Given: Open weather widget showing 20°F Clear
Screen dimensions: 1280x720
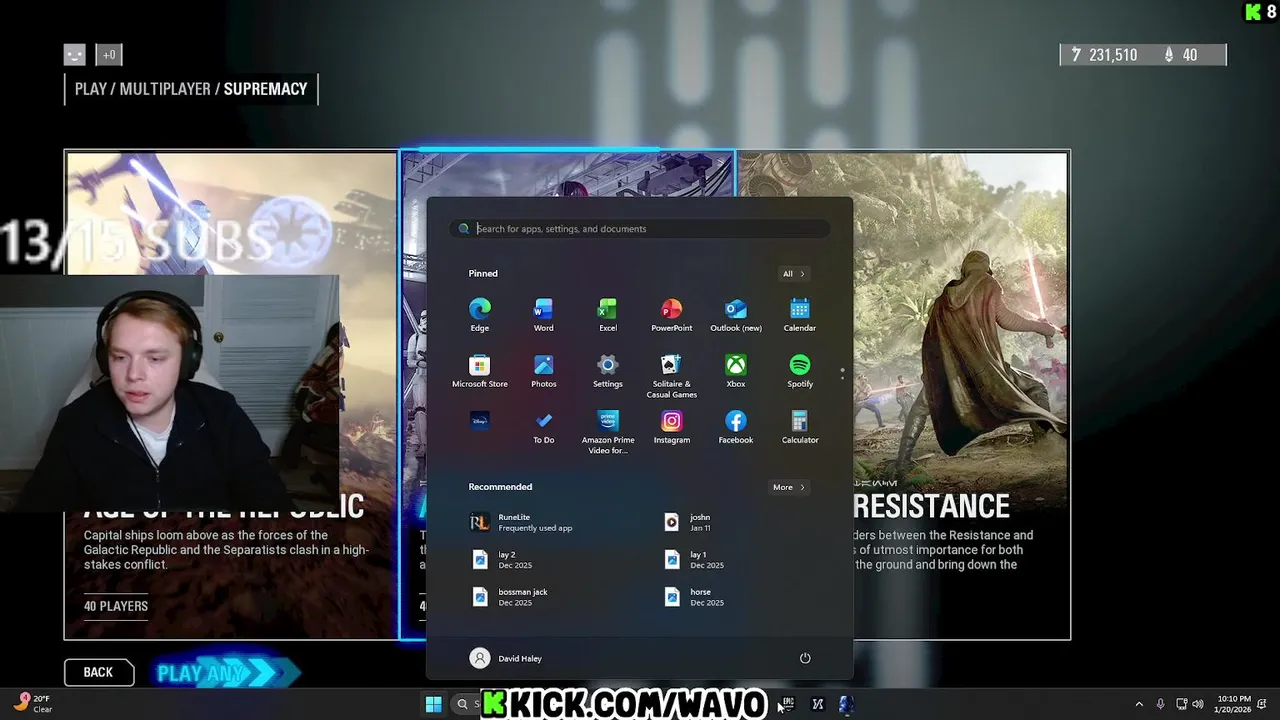Looking at the screenshot, I should [x=34, y=704].
